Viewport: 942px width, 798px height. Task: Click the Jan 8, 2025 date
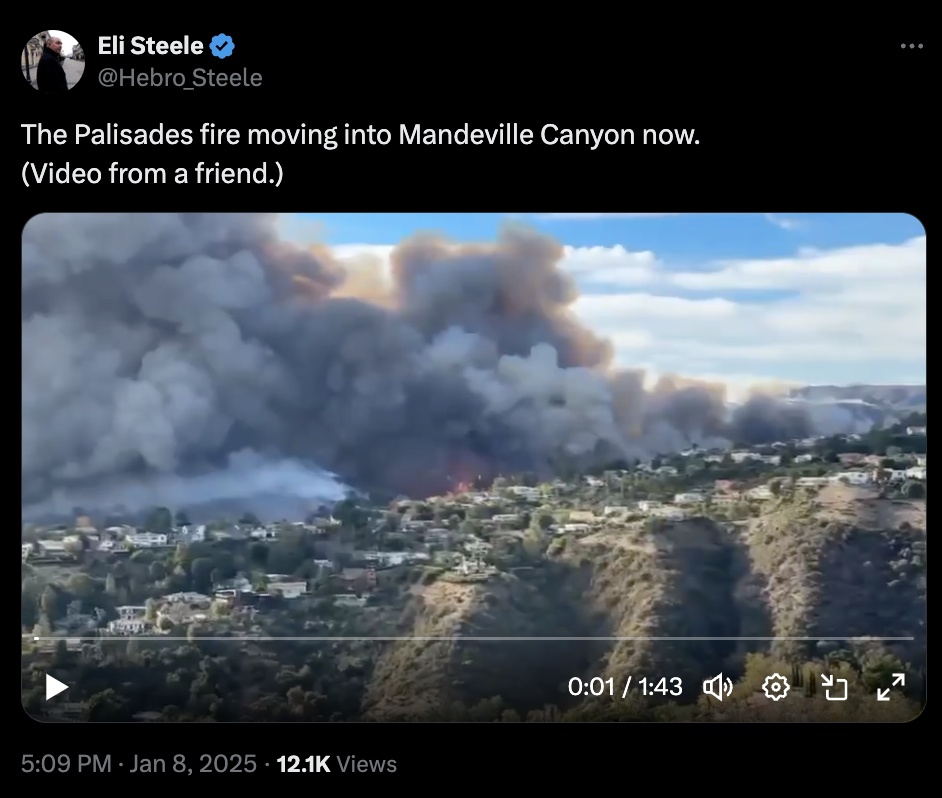click(x=193, y=764)
